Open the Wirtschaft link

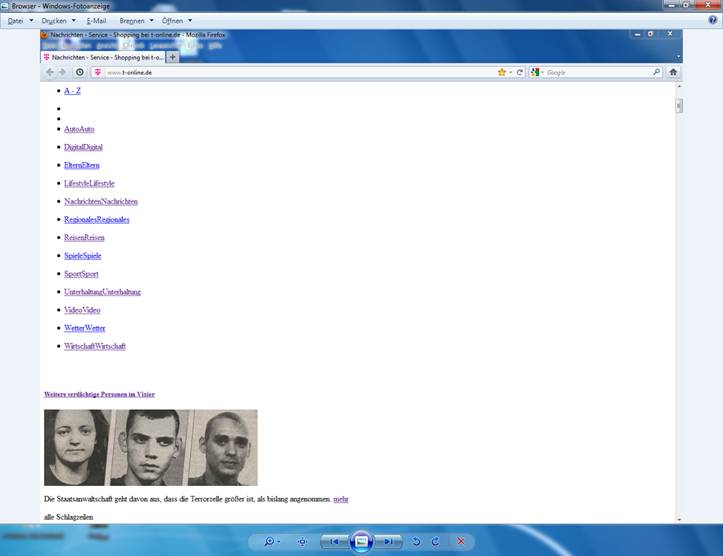(x=95, y=346)
